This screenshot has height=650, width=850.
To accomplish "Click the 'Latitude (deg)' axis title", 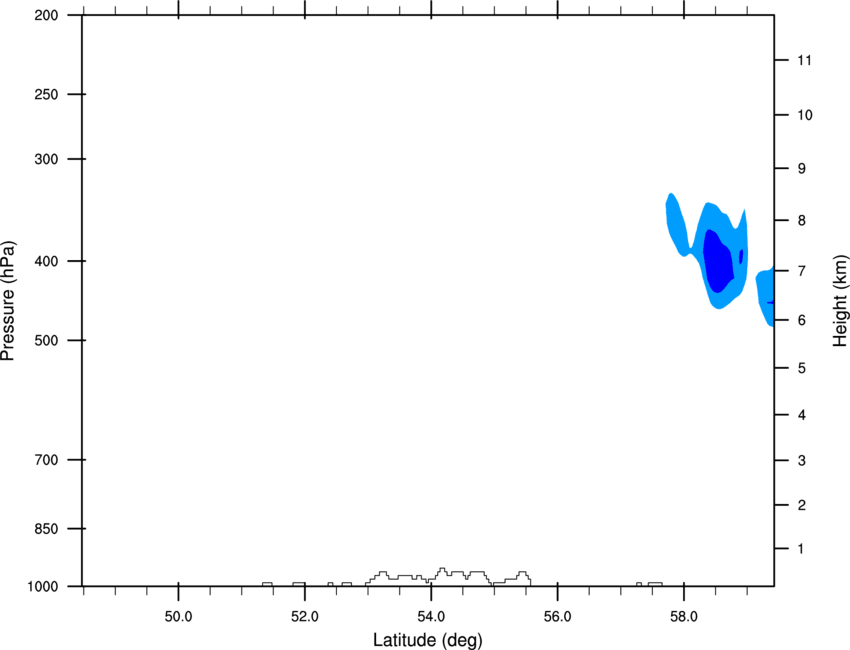I will tap(428, 640).
